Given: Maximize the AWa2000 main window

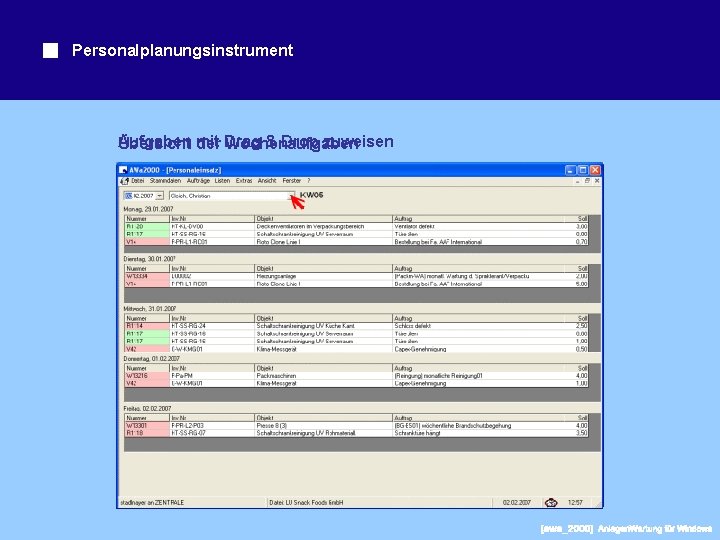Looking at the screenshot, I should click(583, 170).
